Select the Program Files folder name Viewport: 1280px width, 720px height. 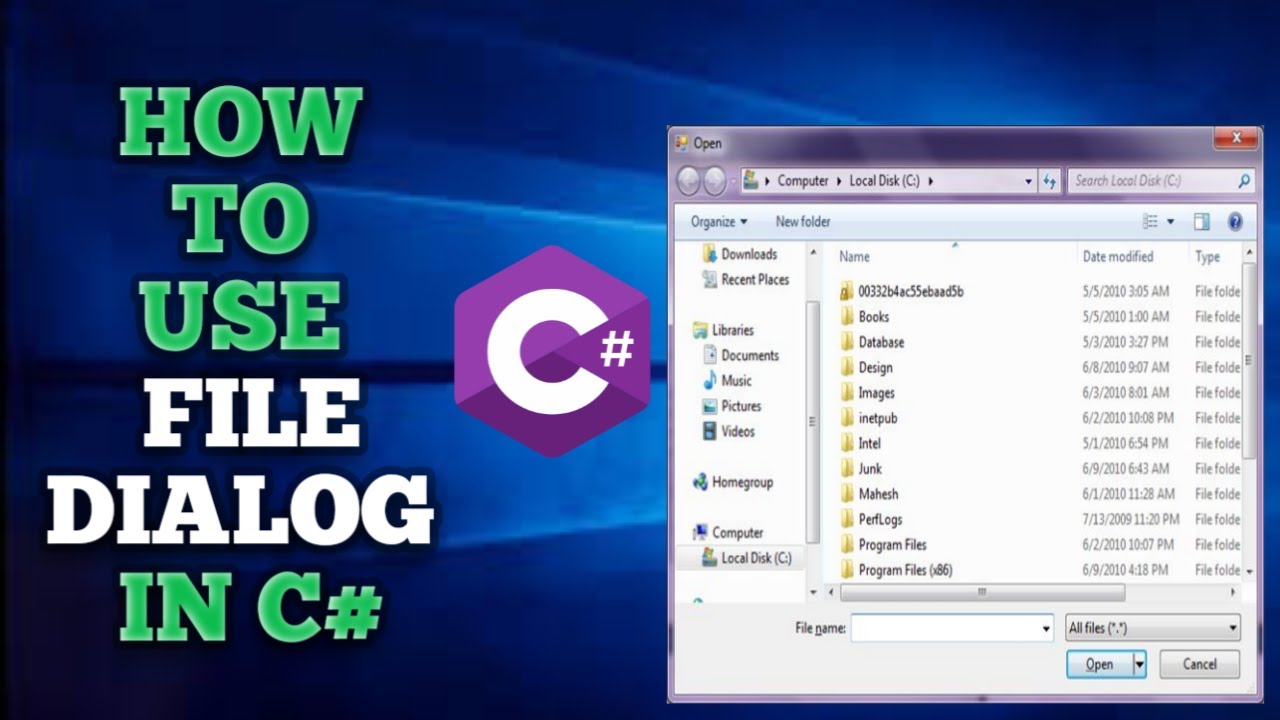893,545
